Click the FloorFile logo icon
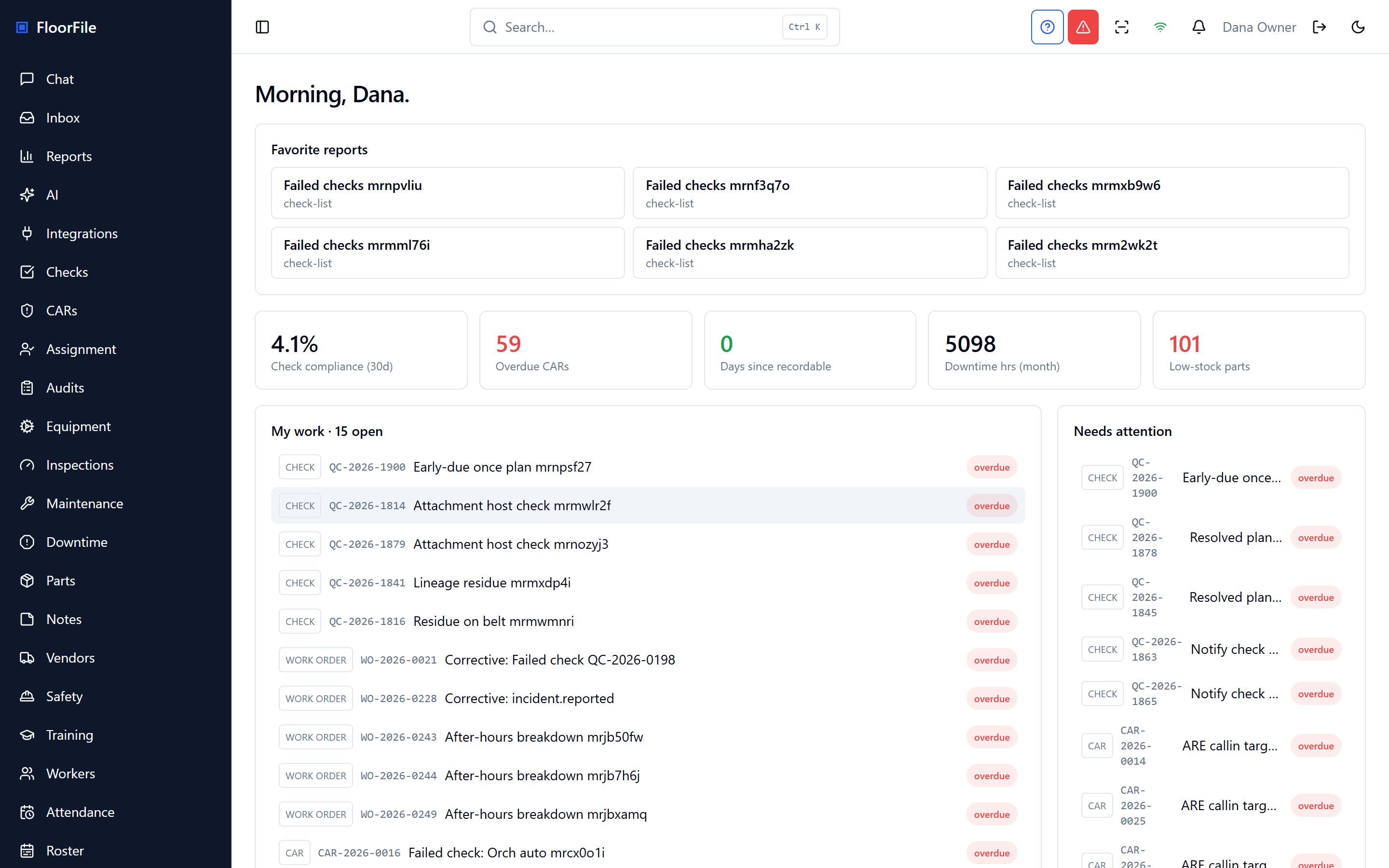 (22, 27)
